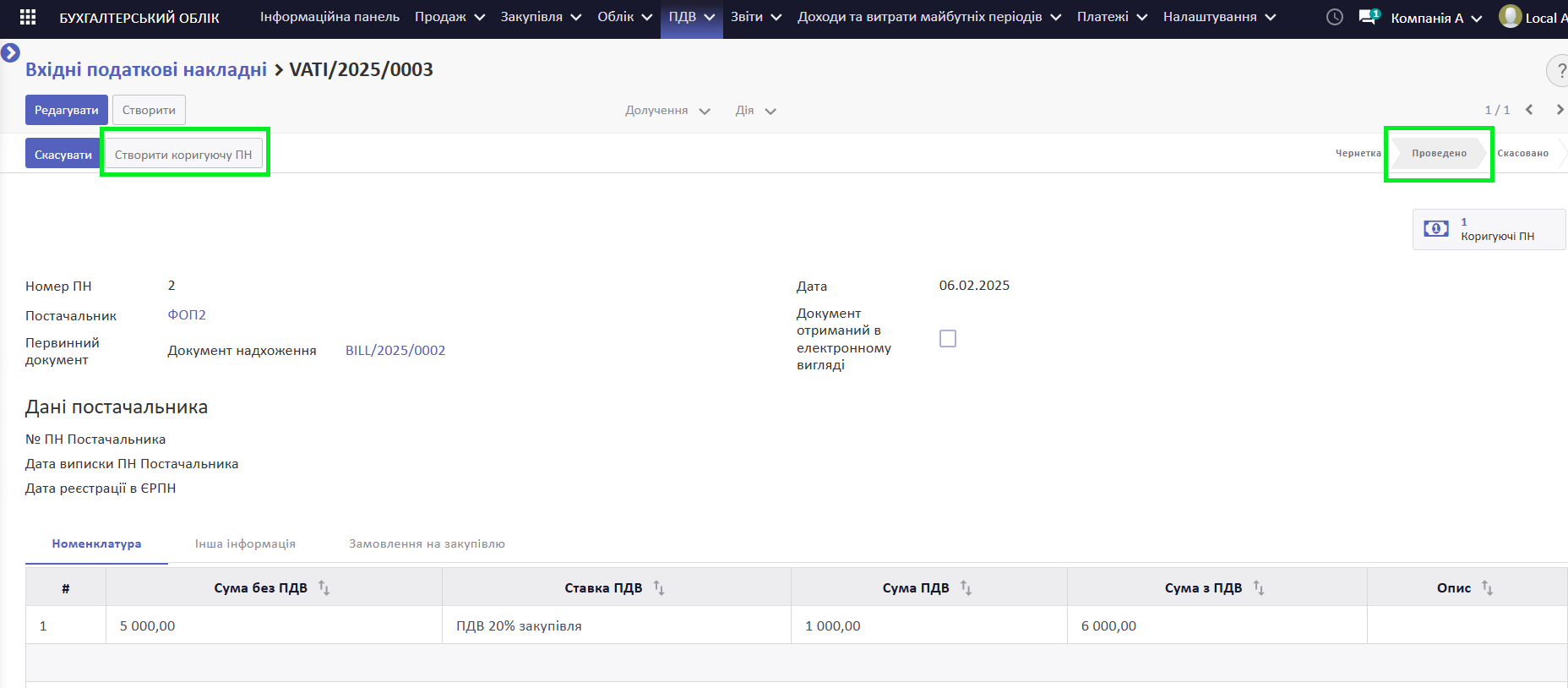Image resolution: width=1568 pixels, height=688 pixels.
Task: Sort by Сума ПДВ column arrows
Action: pos(966,587)
